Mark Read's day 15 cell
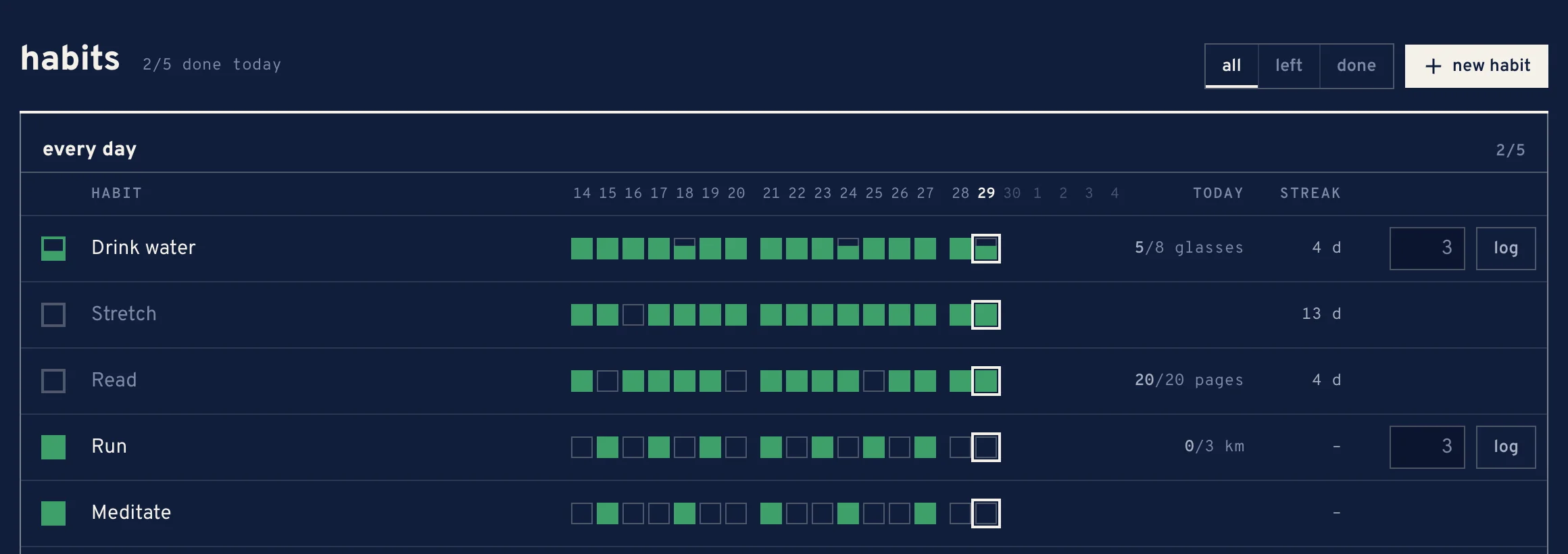This screenshot has height=554, width=1568. pos(608,381)
